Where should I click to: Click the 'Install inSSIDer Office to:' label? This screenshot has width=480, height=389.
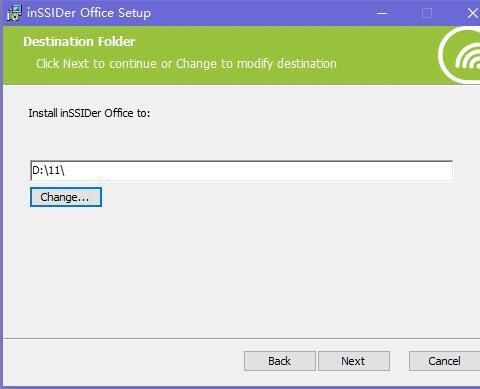pyautogui.click(x=89, y=113)
